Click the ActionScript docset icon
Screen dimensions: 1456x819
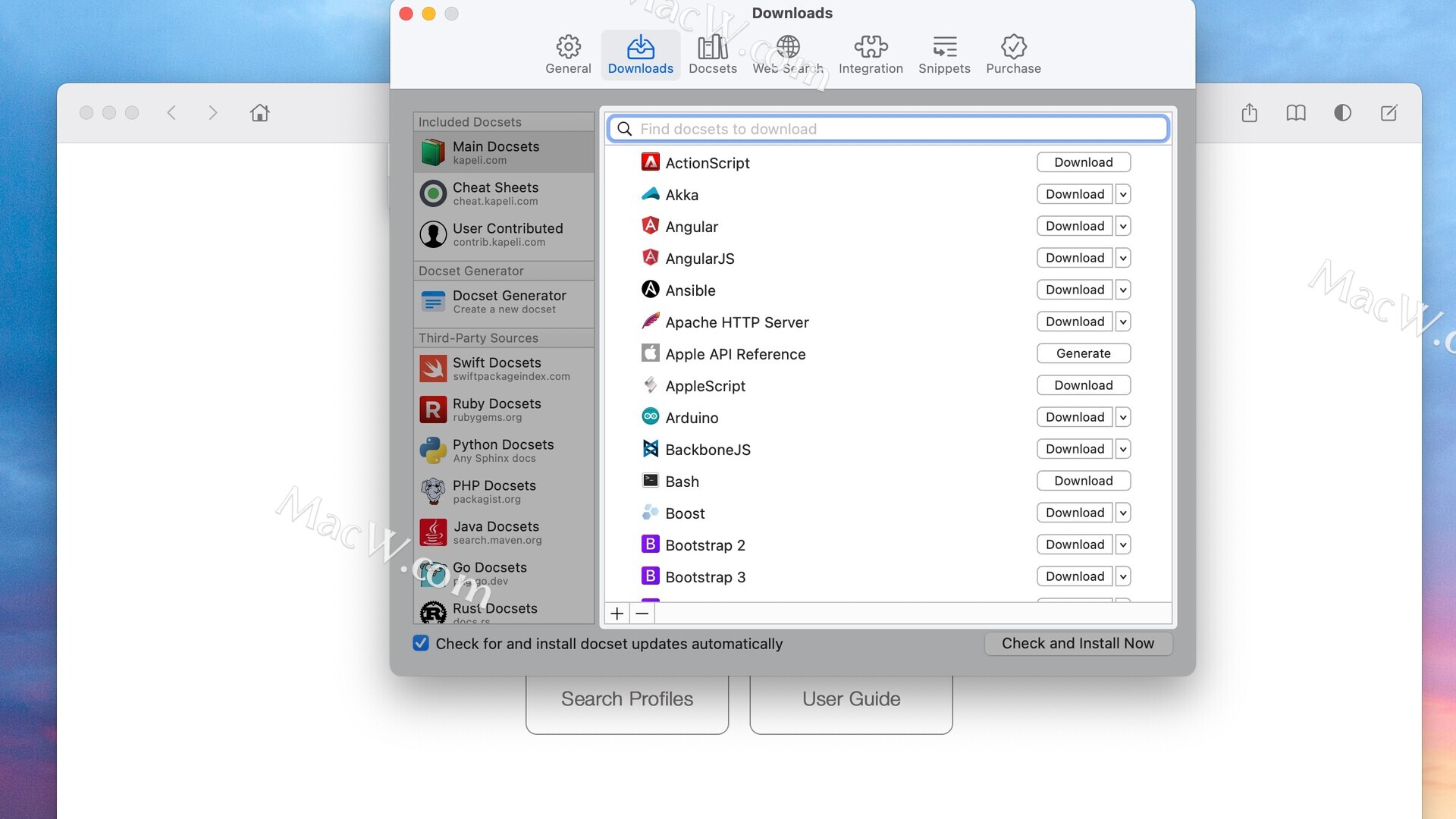650,162
